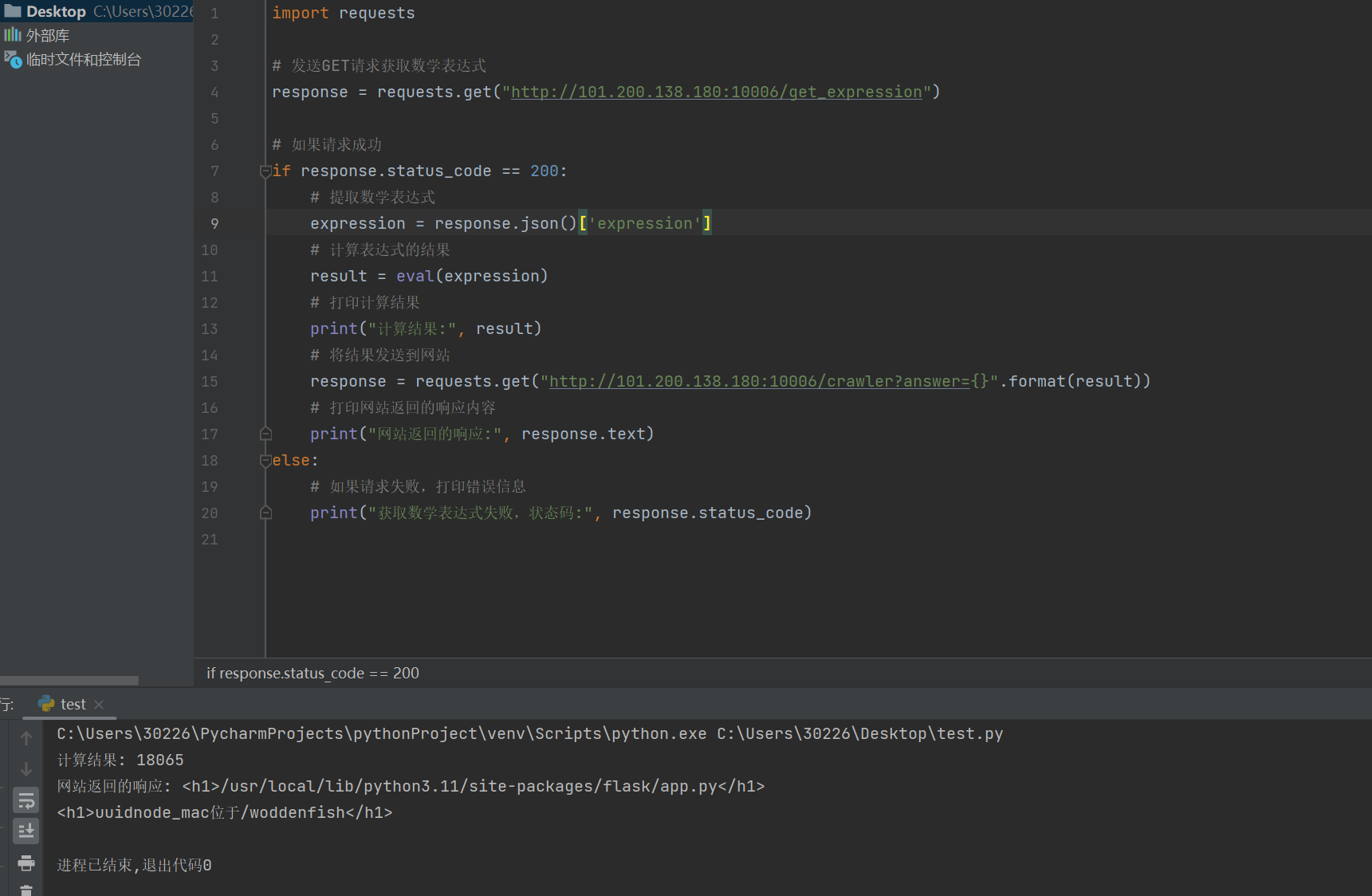
Task: Click the comment '# 如果请求成功'
Action: click(327, 144)
